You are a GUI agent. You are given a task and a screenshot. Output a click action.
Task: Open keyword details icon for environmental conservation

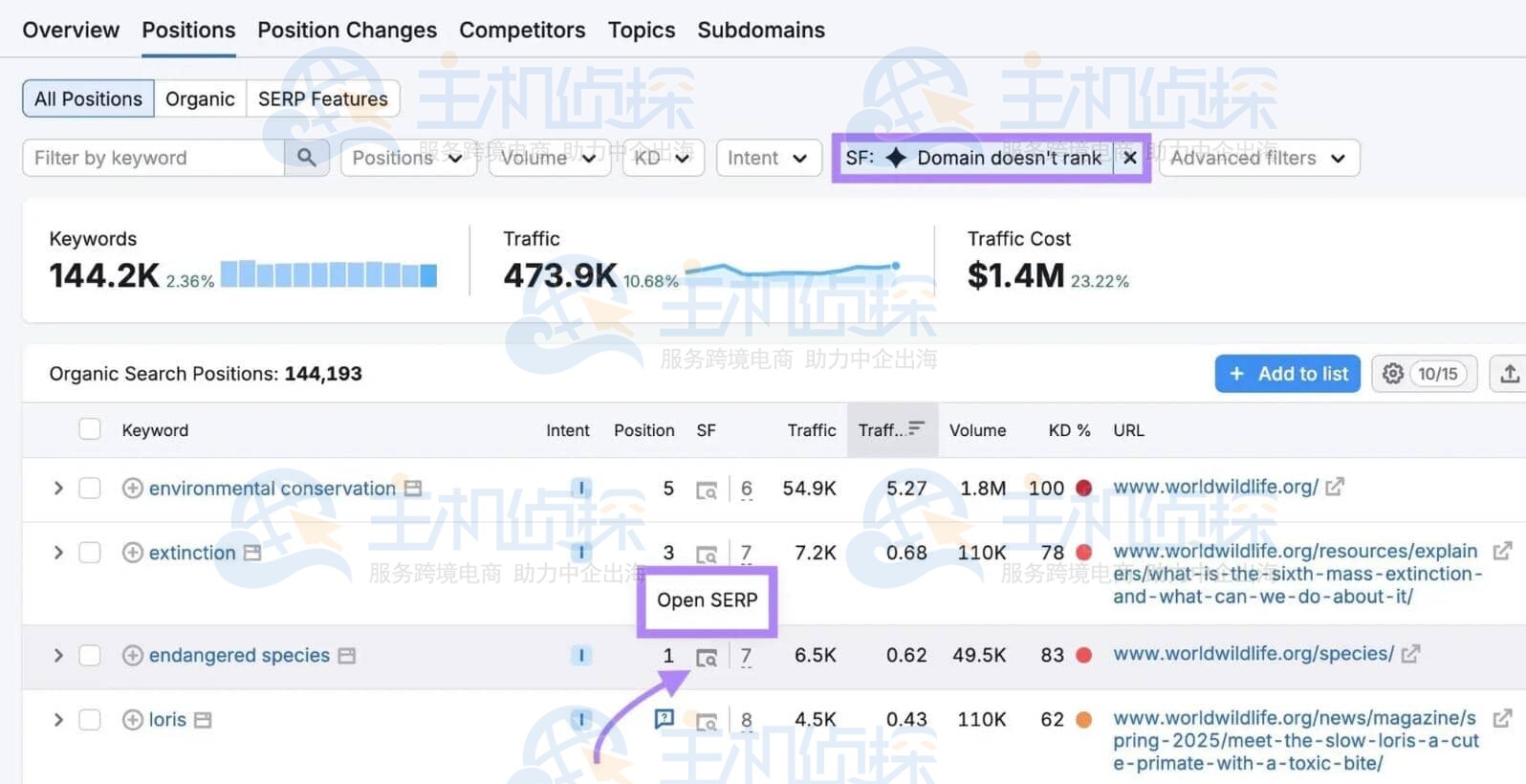click(413, 489)
